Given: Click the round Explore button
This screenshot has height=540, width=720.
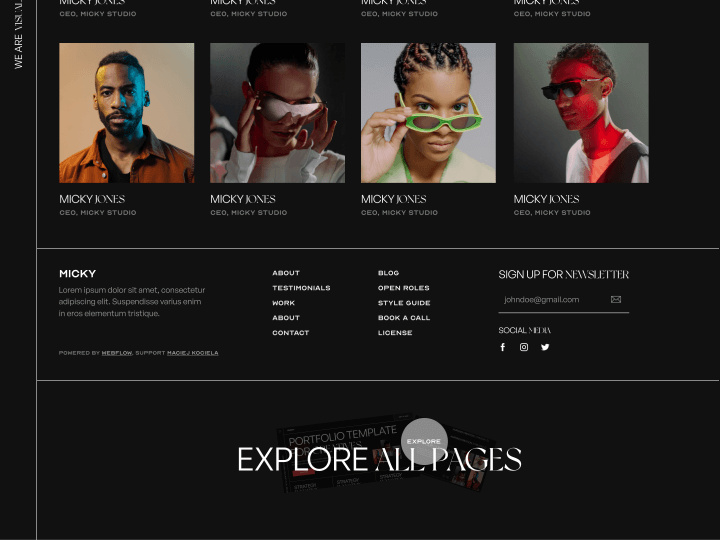Looking at the screenshot, I should [x=424, y=441].
